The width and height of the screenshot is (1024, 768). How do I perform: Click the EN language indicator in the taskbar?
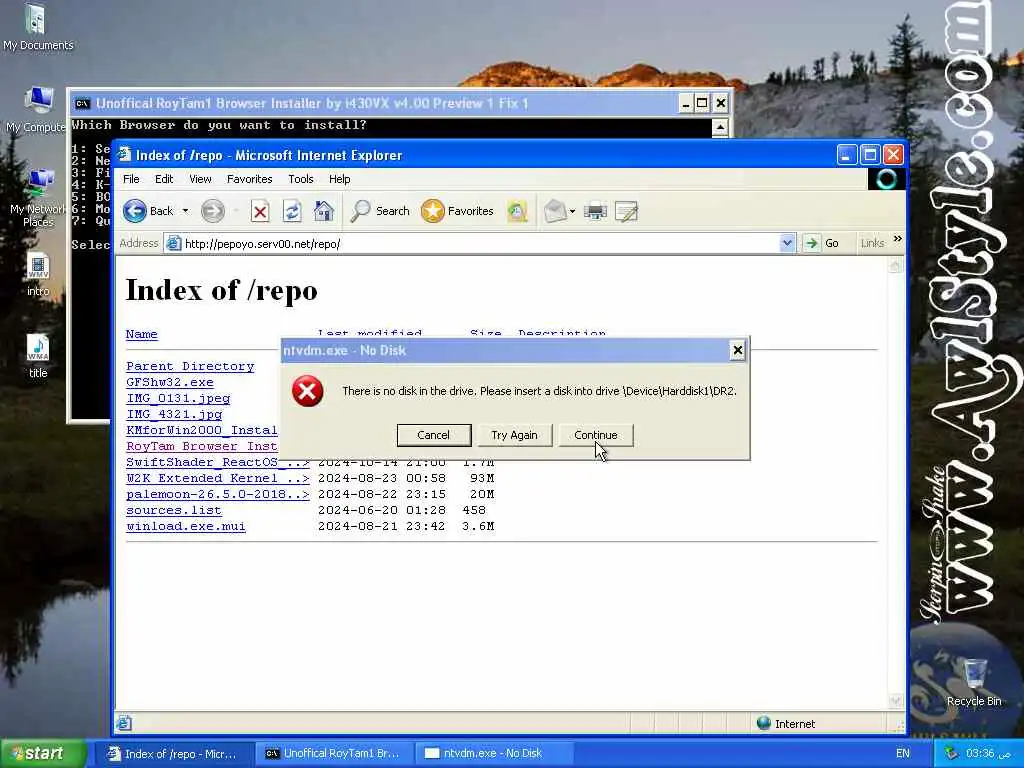pos(903,753)
